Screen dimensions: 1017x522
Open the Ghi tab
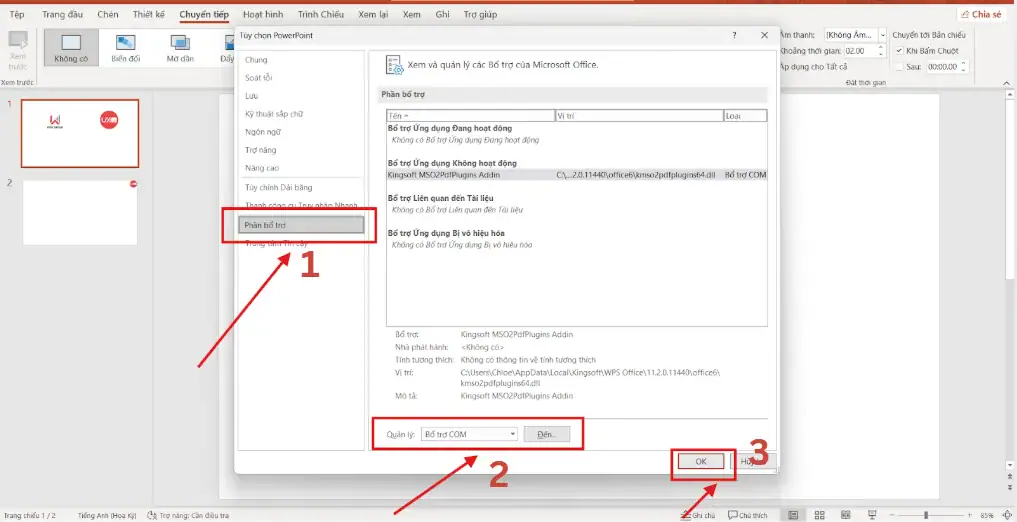tap(442, 14)
